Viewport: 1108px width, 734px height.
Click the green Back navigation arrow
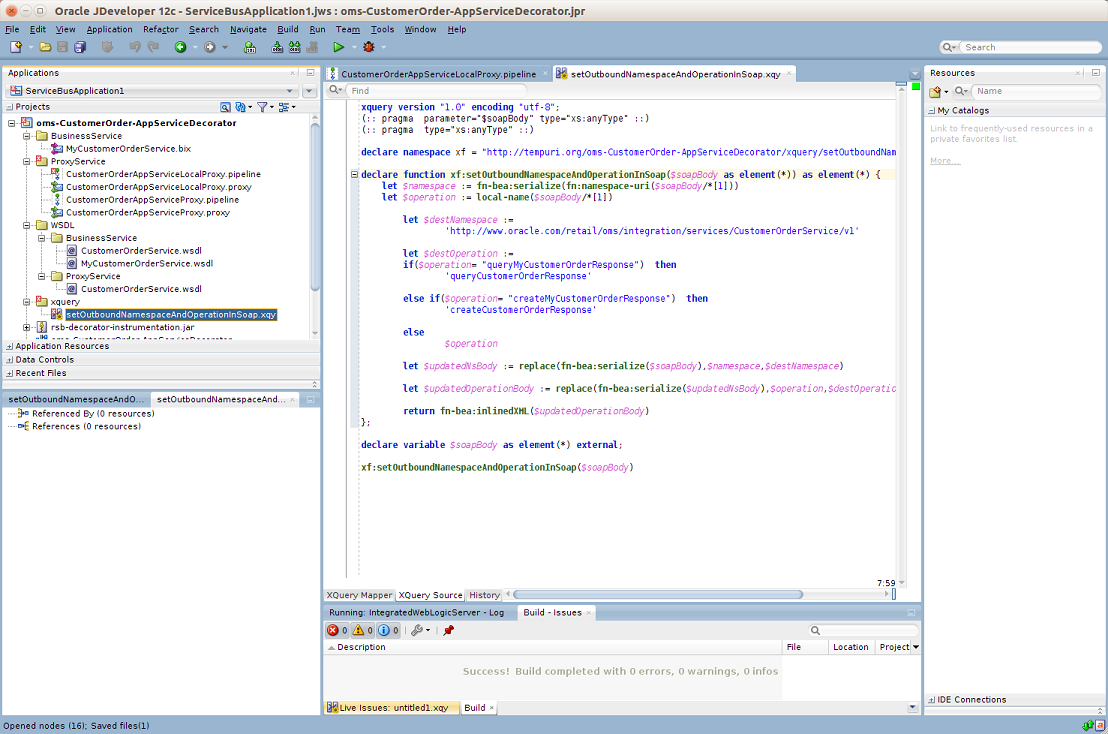(x=180, y=47)
